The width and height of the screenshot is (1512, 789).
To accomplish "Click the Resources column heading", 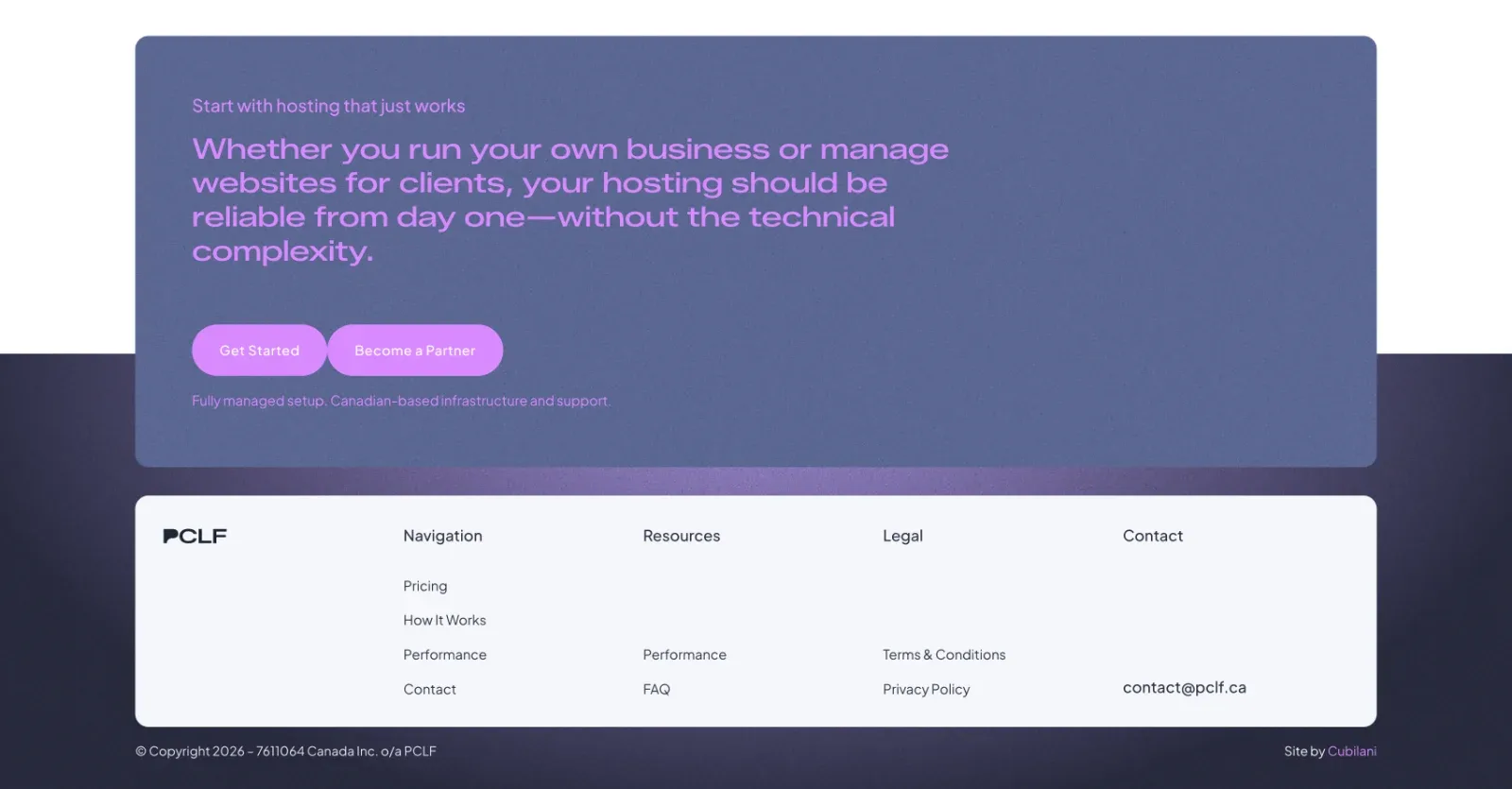I will [x=681, y=536].
